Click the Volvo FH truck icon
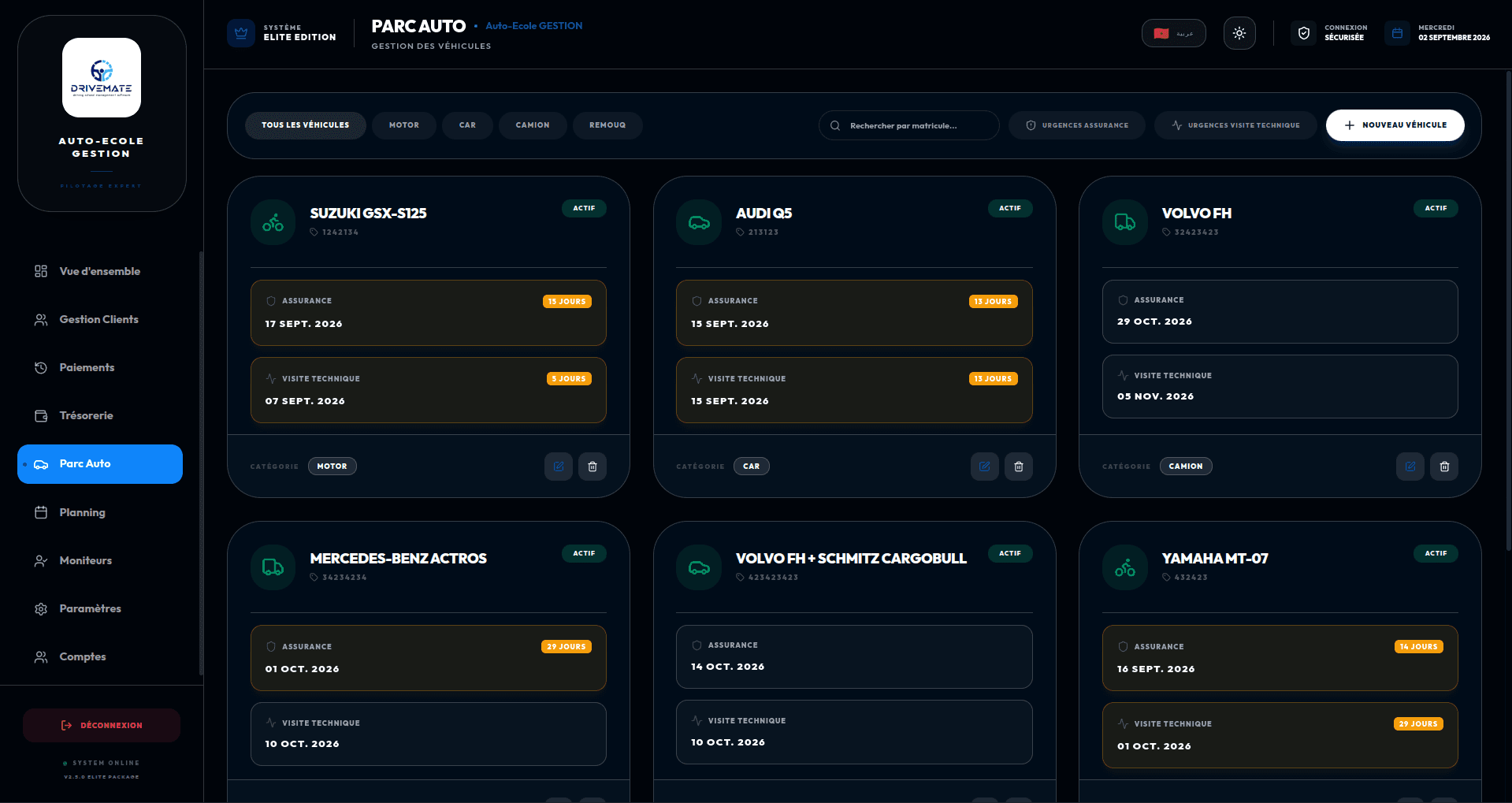The image size is (1512, 803). pyautogui.click(x=1125, y=222)
